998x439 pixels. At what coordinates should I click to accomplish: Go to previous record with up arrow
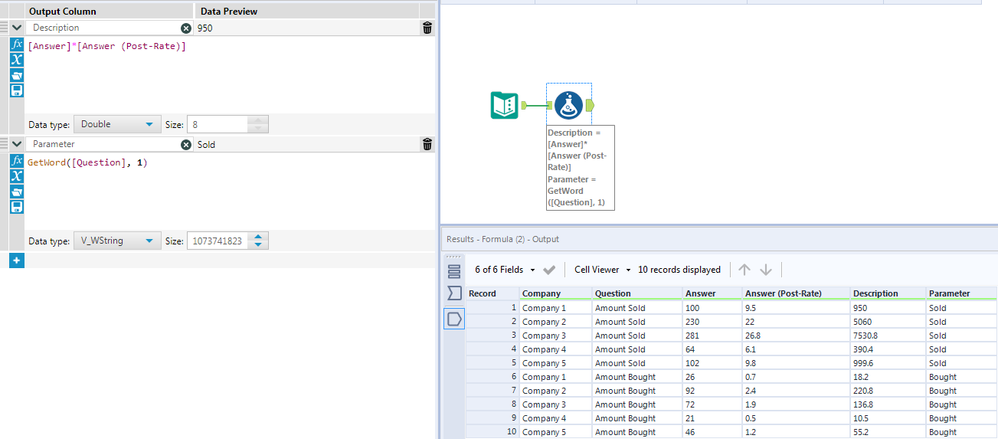pos(744,270)
